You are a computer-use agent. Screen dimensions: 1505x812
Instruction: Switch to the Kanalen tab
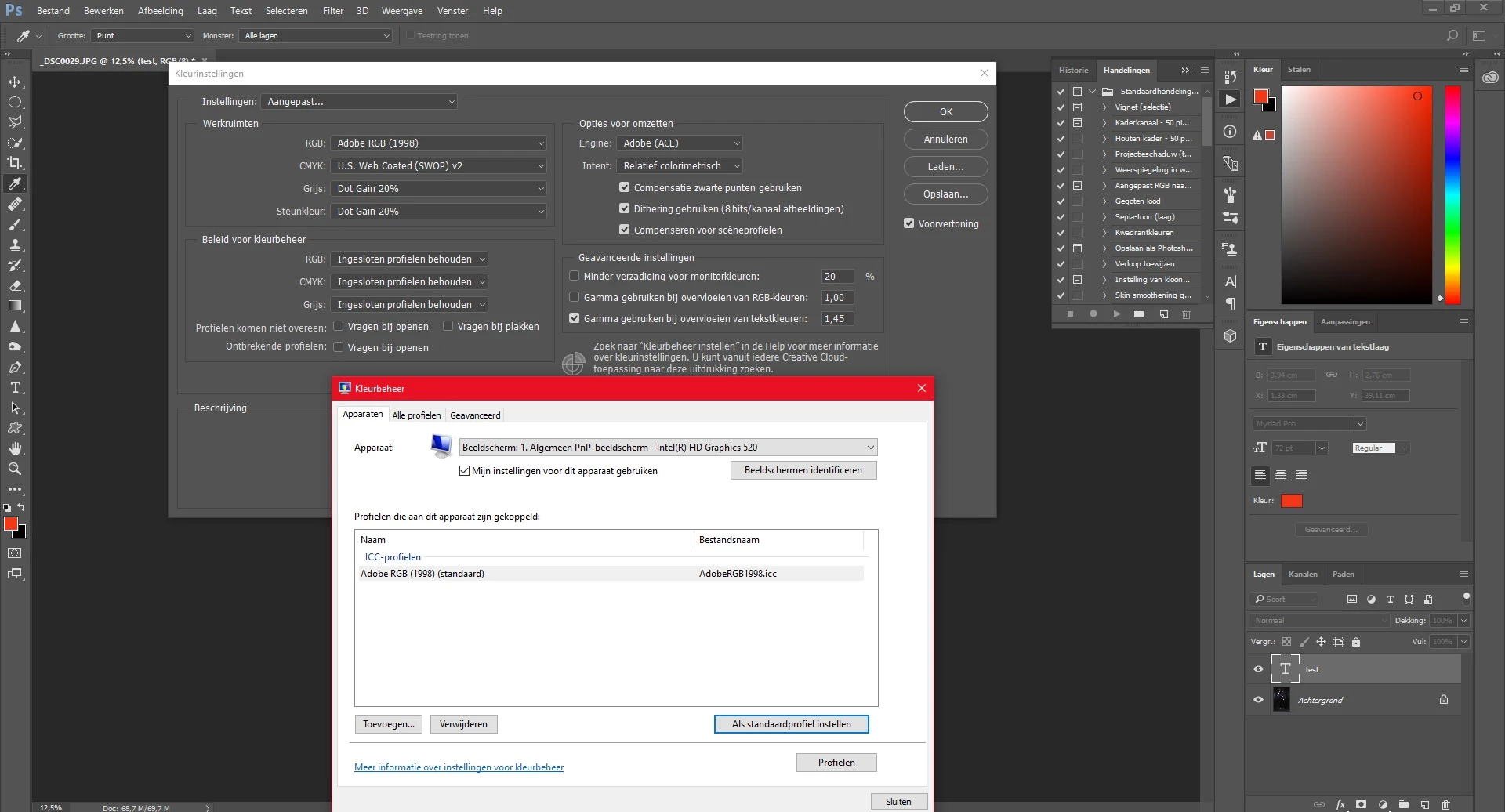click(x=1303, y=575)
